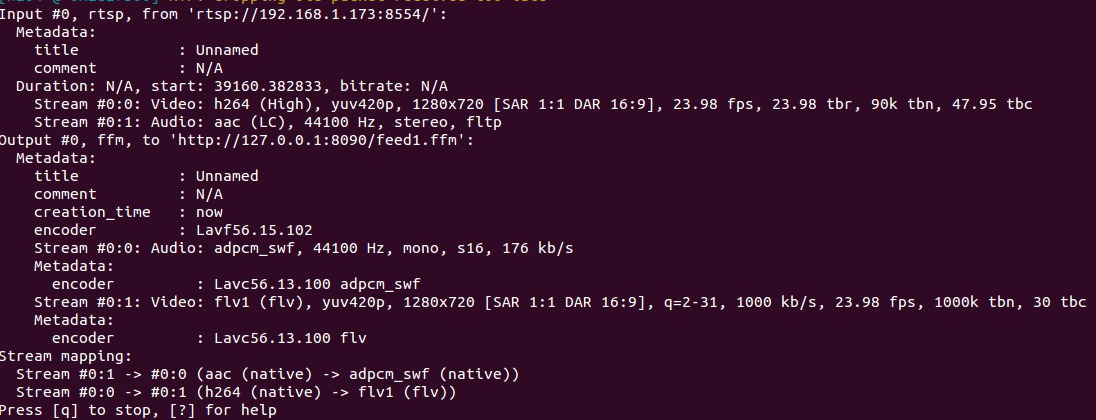The height and width of the screenshot is (420, 1096).
Task: Click the output 'comment : N/A' line
Action: pos(129,194)
